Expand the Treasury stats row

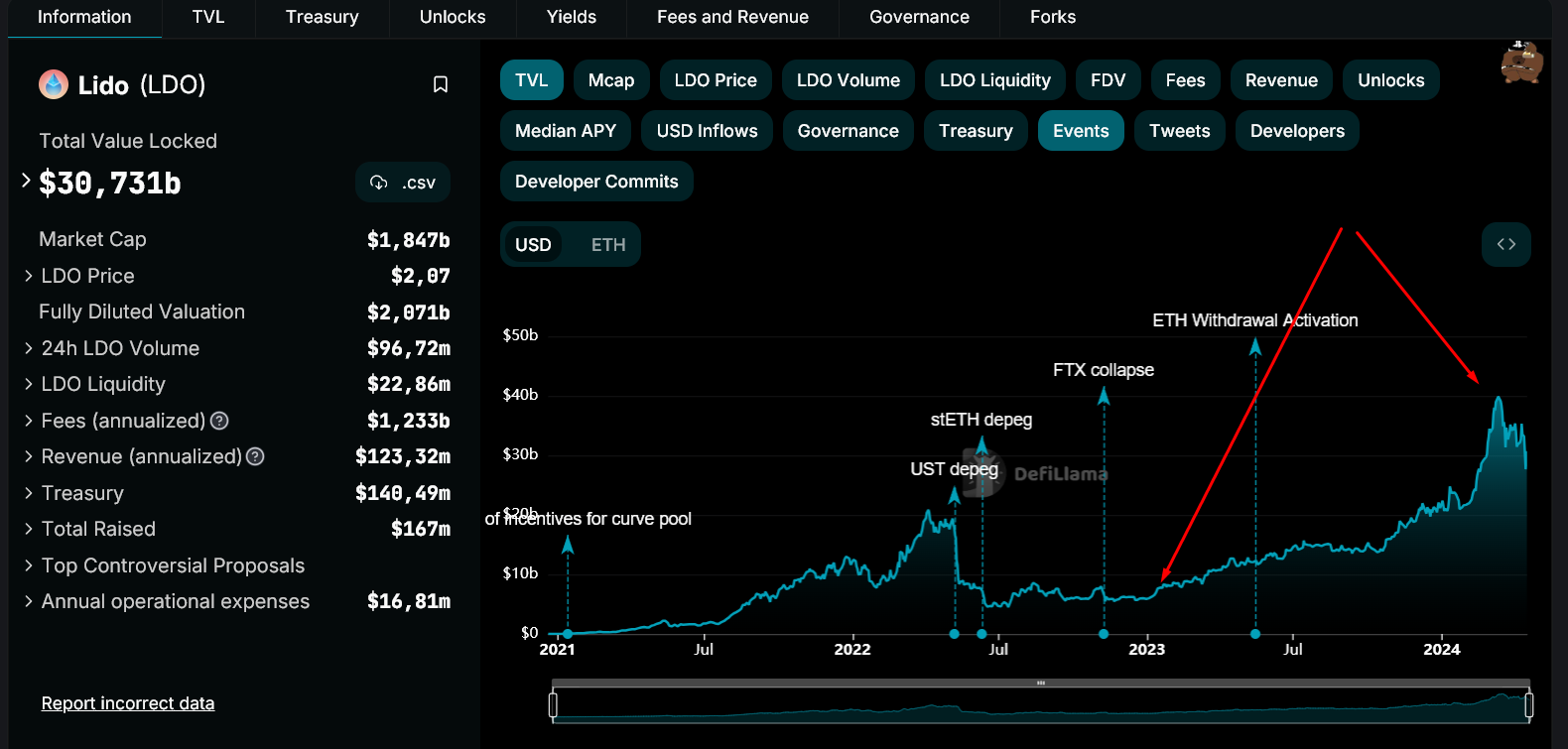coord(29,493)
